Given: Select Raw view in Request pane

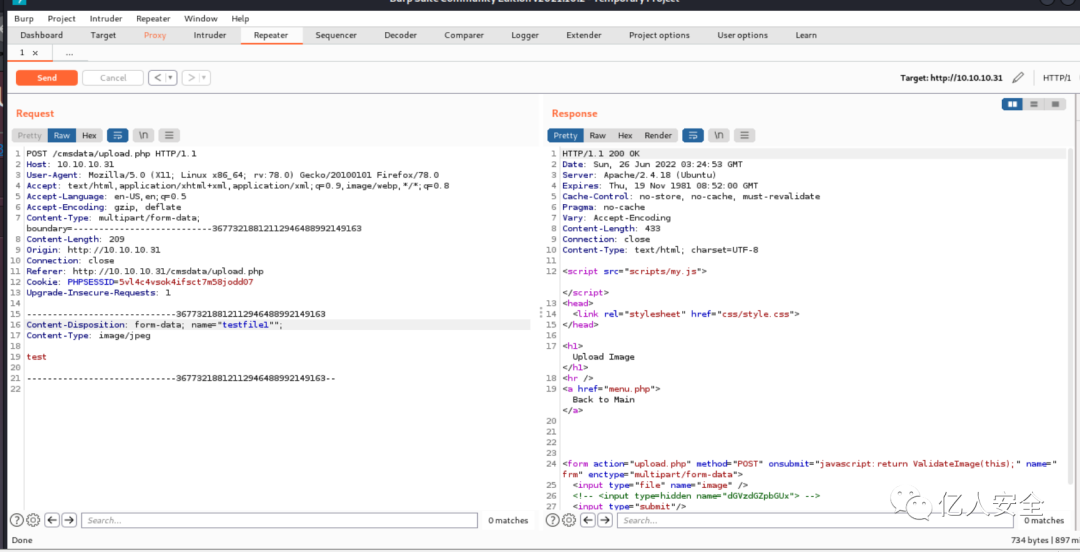Looking at the screenshot, I should click(62, 135).
